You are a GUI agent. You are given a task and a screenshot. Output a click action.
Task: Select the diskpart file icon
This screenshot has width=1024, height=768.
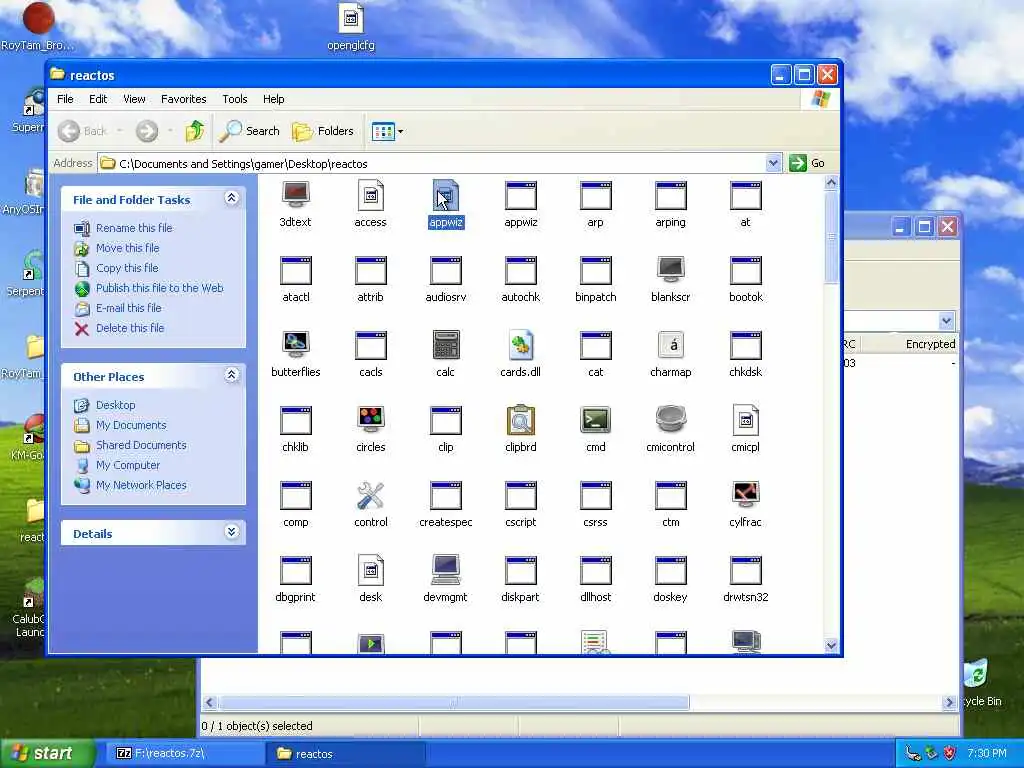(520, 569)
